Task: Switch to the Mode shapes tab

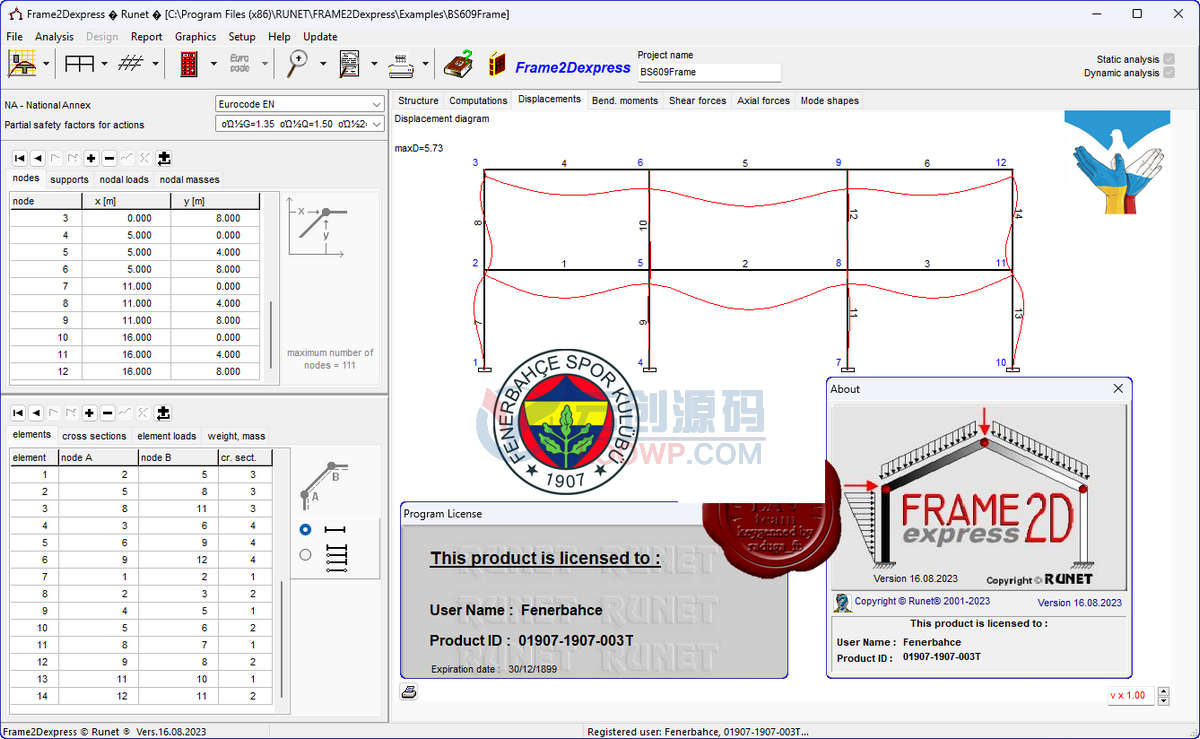Action: pos(829,100)
